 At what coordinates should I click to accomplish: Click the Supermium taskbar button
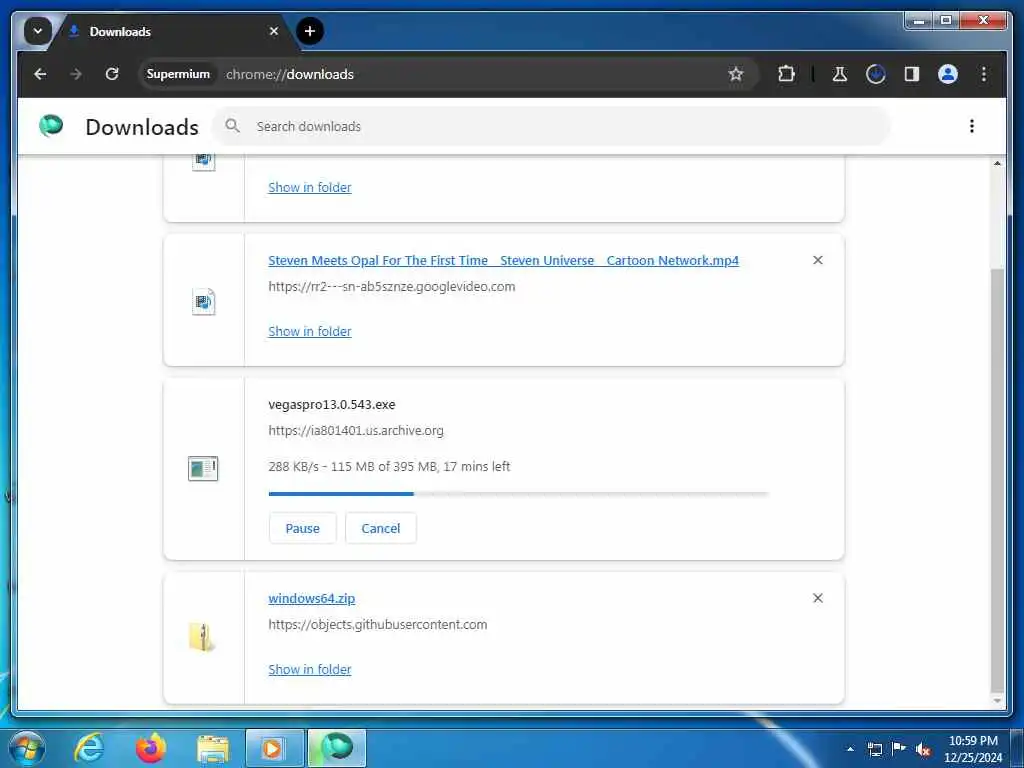[337, 748]
